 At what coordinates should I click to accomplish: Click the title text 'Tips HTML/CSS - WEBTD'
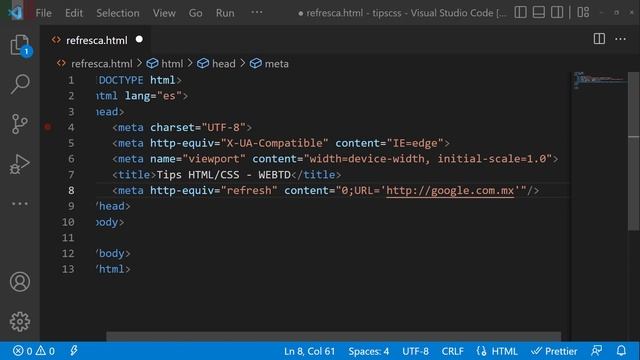(x=223, y=175)
